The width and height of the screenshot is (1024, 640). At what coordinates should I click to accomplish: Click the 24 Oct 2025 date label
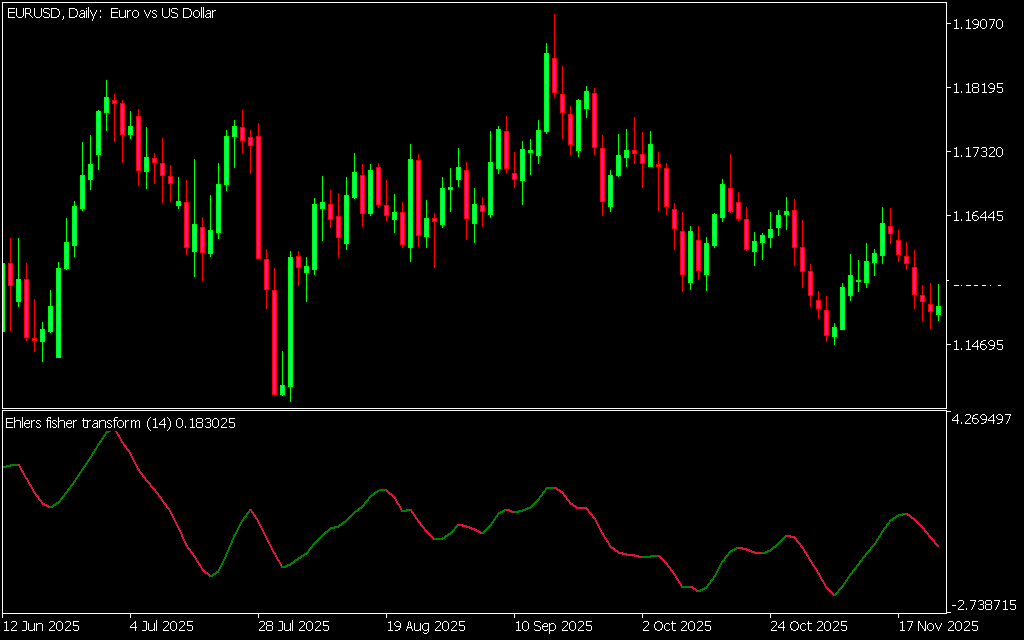coord(804,627)
